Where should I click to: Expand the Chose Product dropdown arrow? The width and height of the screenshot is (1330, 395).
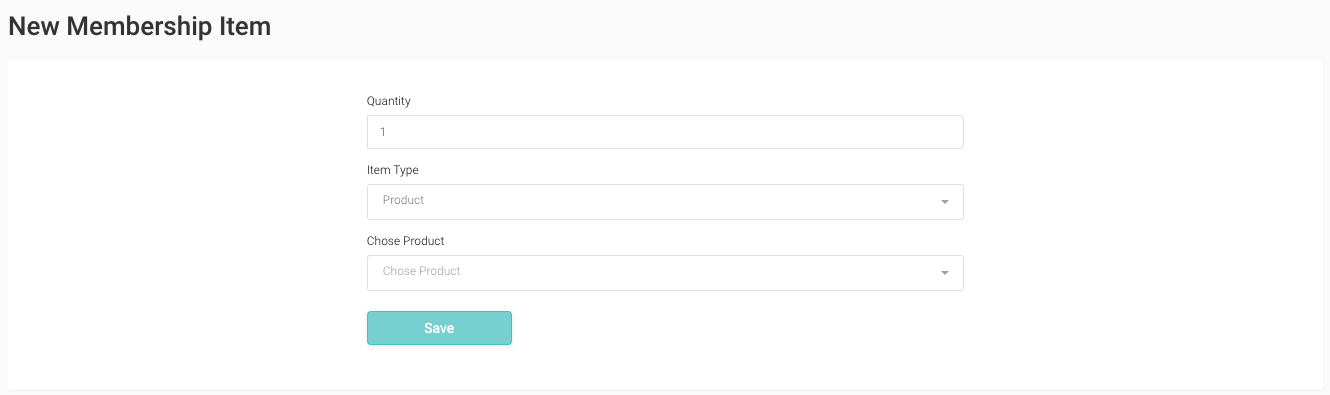click(944, 273)
